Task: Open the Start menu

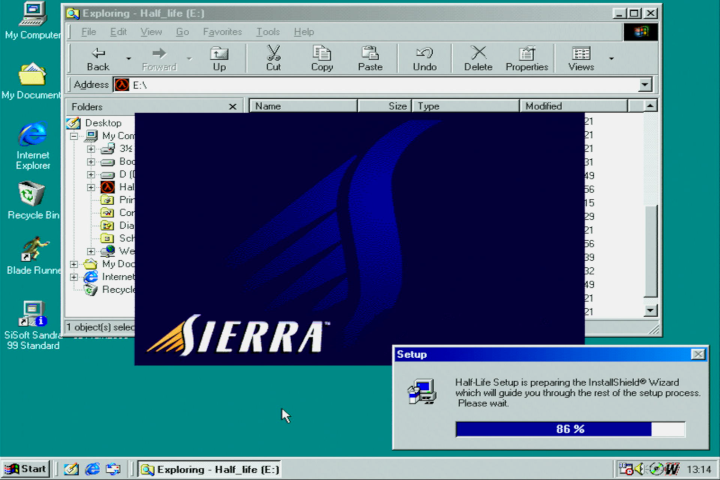Action: [x=26, y=469]
